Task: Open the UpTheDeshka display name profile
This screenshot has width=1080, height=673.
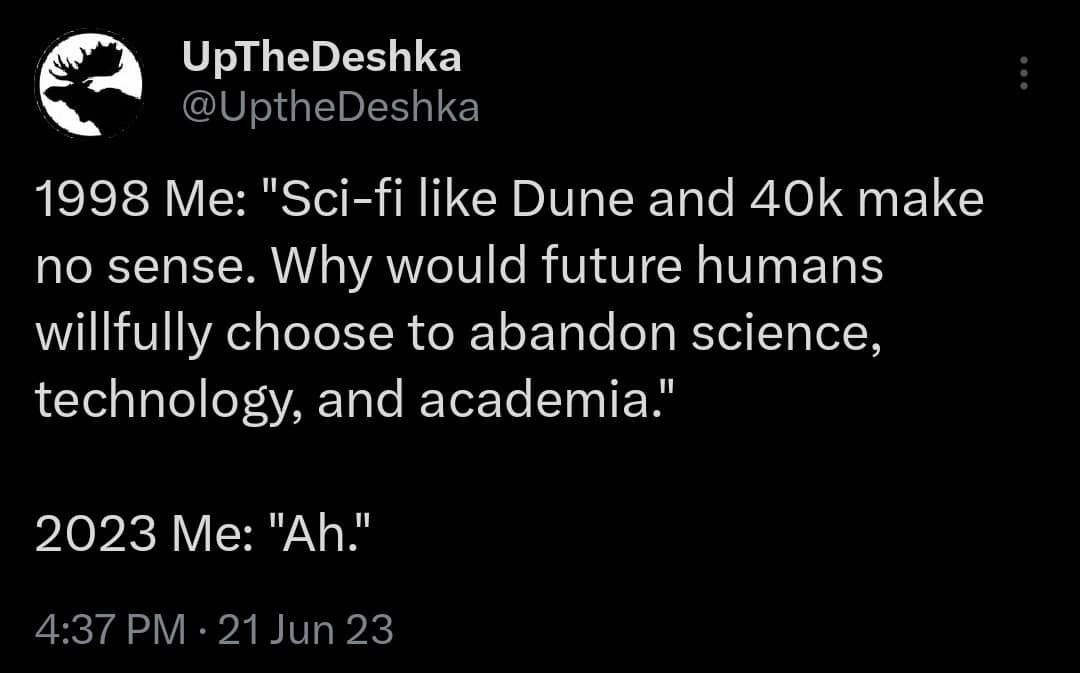Action: click(322, 59)
